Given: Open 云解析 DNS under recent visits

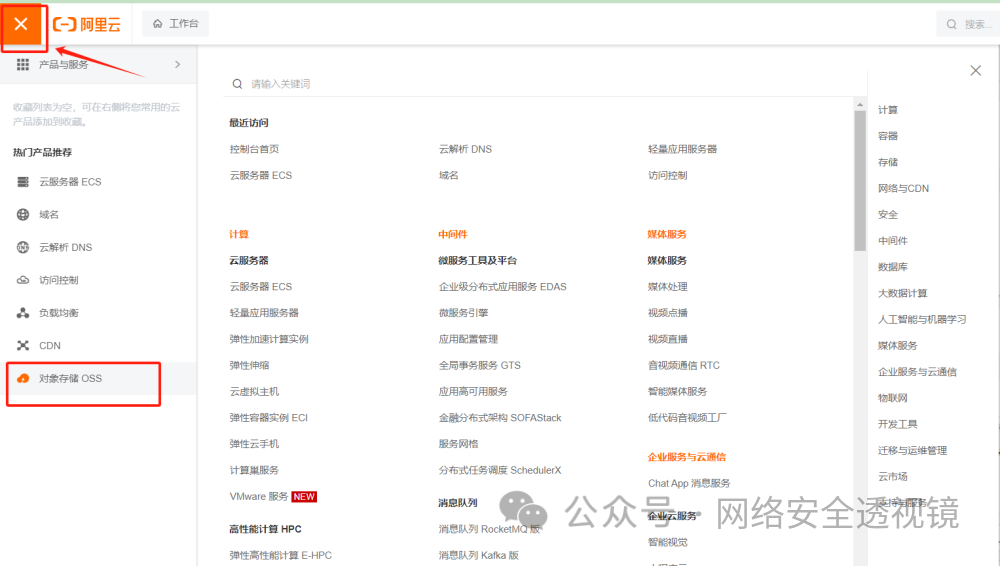Looking at the screenshot, I should pos(466,149).
